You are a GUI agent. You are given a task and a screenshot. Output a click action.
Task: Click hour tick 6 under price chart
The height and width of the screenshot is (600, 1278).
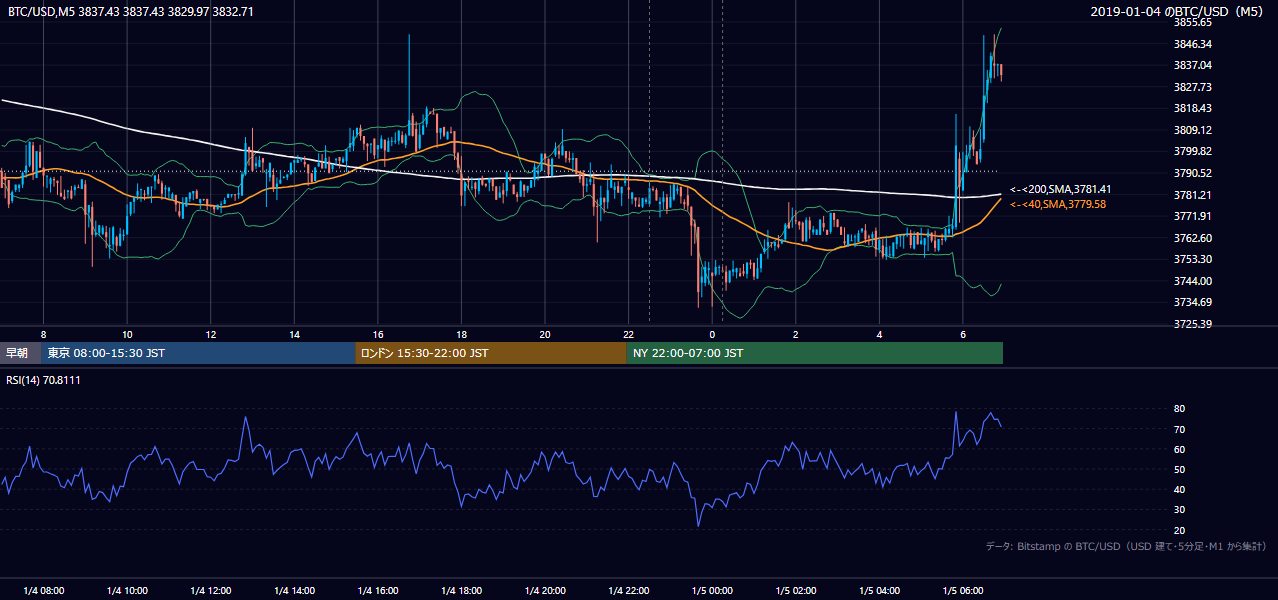point(963,334)
